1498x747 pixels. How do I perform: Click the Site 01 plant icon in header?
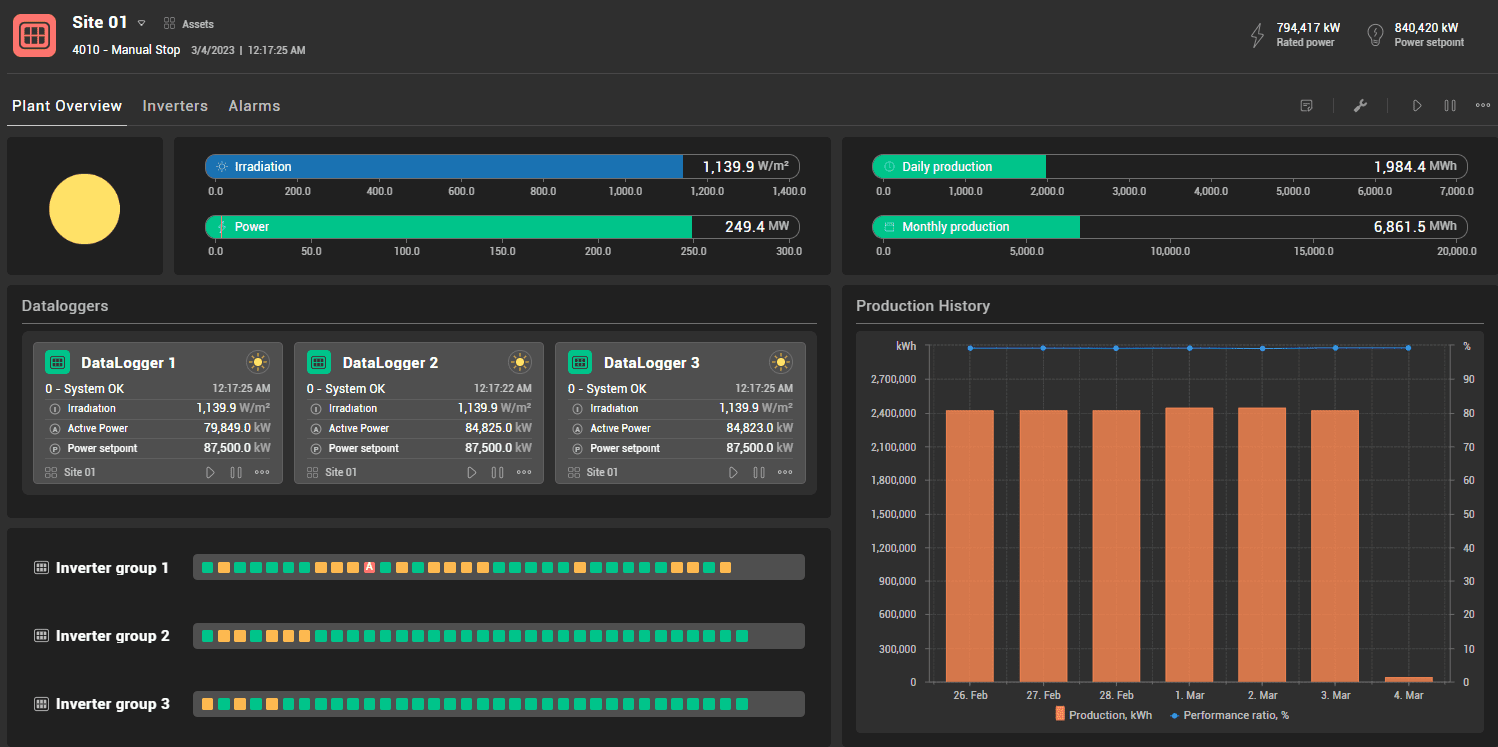34,34
